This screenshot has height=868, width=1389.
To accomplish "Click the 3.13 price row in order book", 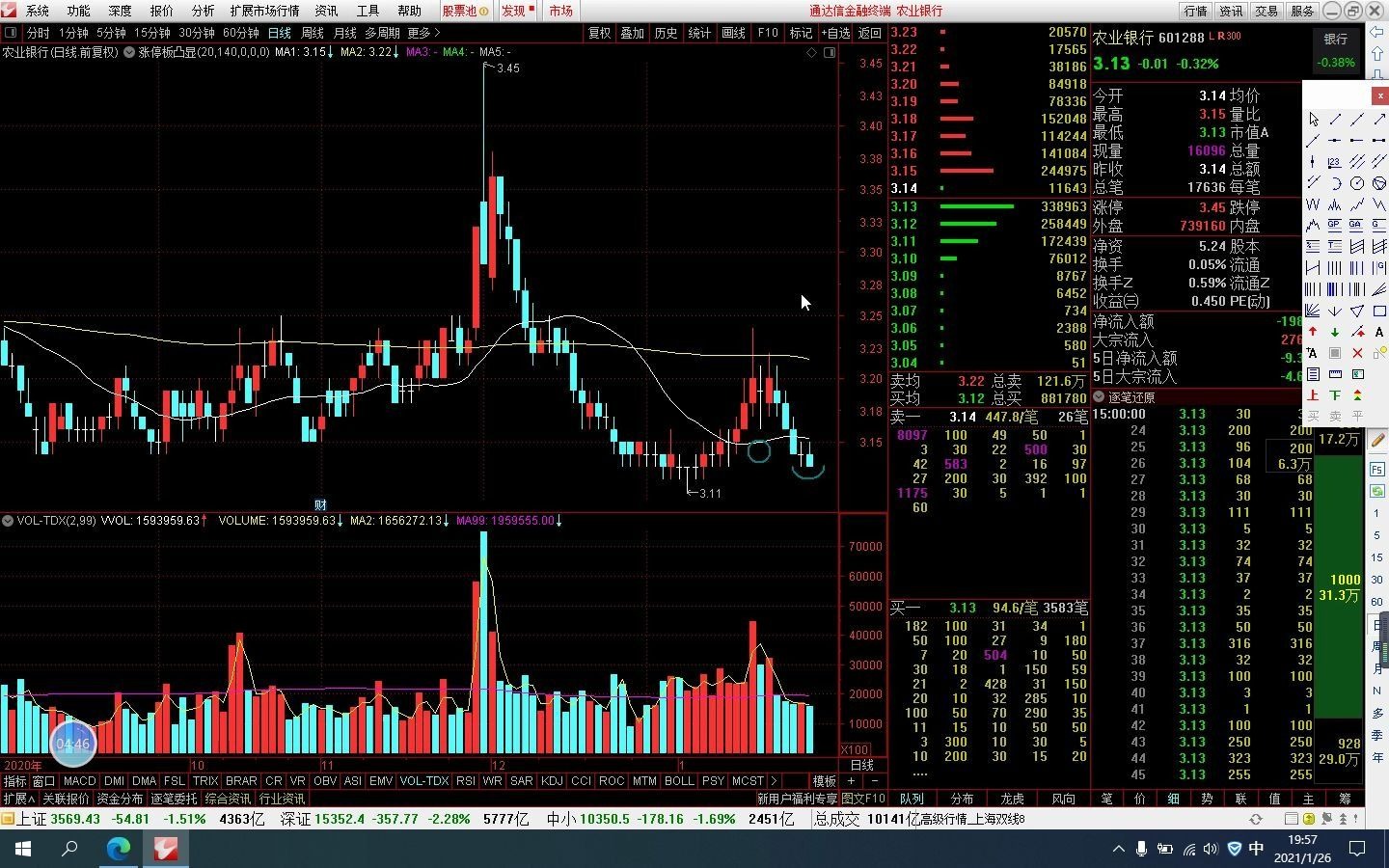I will (989, 206).
